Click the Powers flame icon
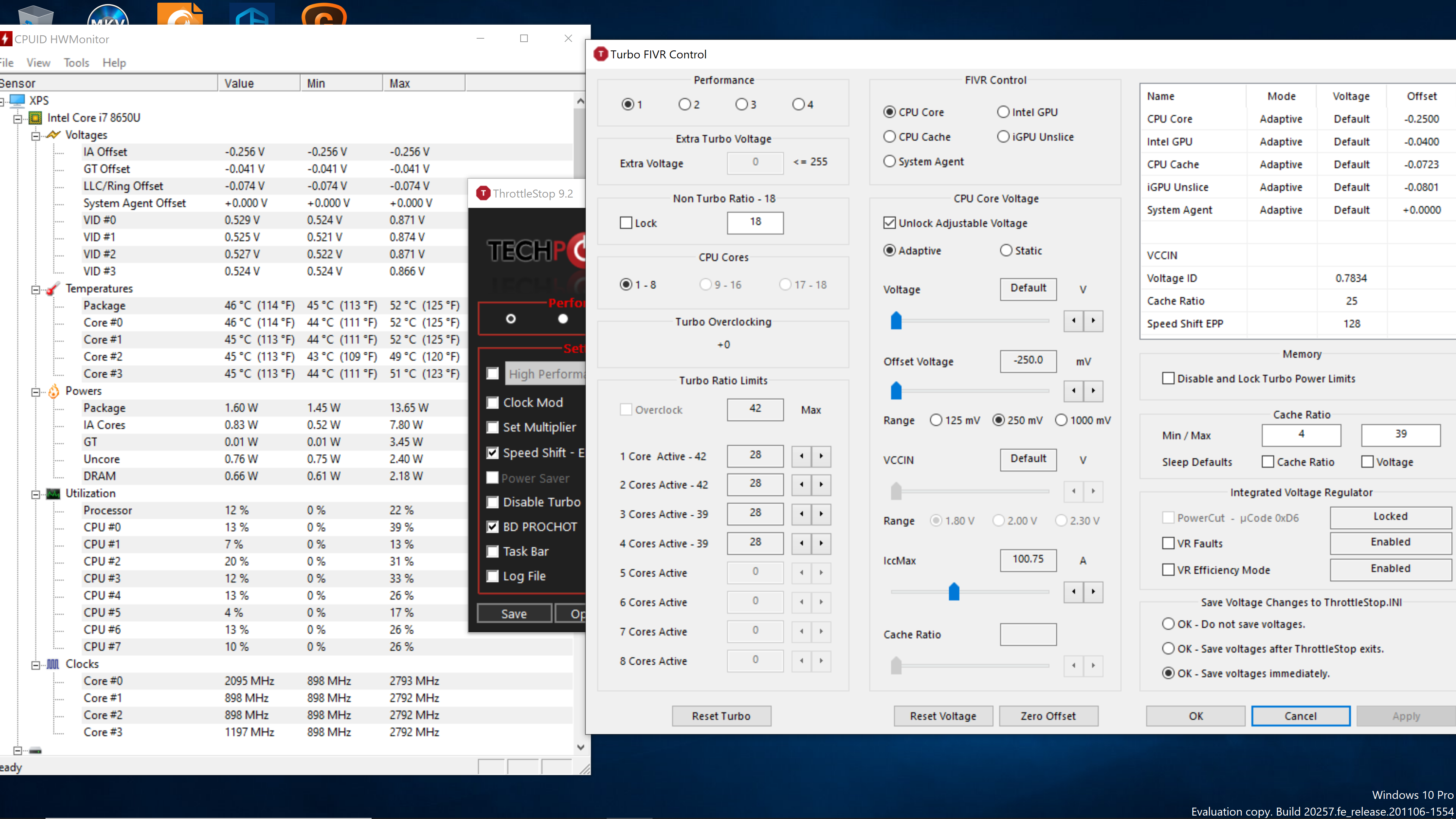 pos(53,391)
